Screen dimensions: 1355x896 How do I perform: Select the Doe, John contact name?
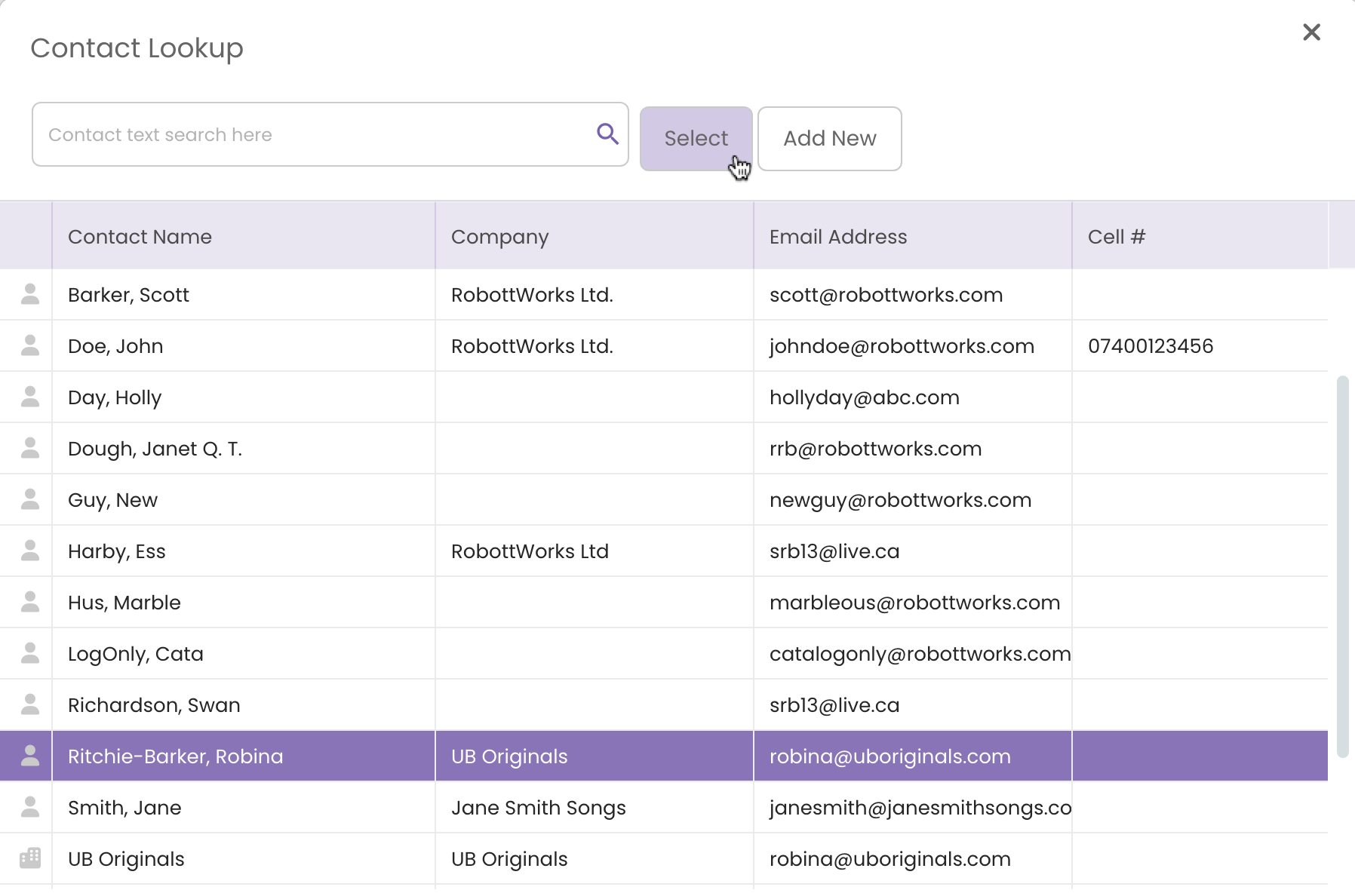(115, 346)
